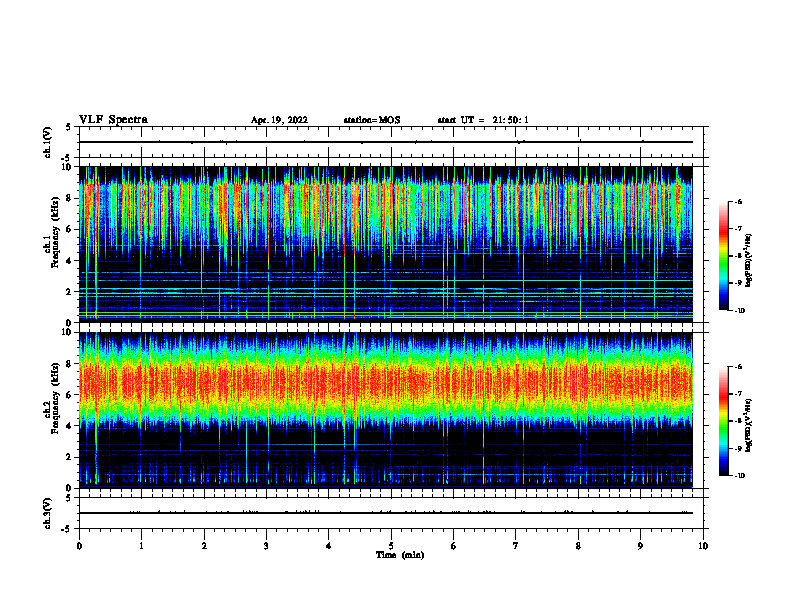
Task: Click the "-7" label on ch.1 color bar
Action: pyautogui.click(x=738, y=229)
